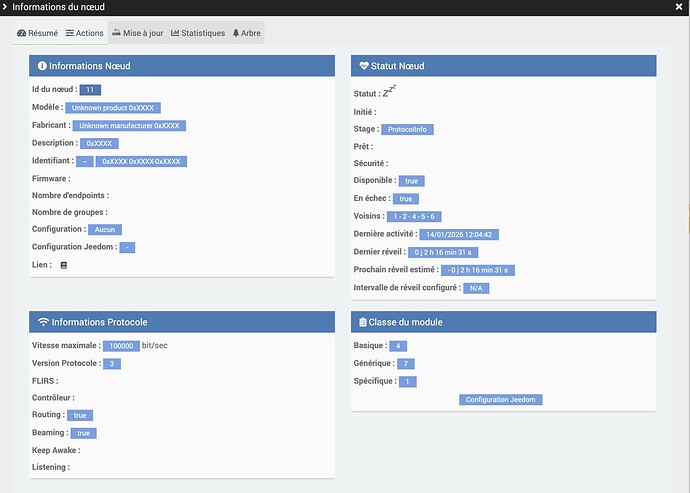Click the Description value 0xXXXX

(x=99, y=143)
